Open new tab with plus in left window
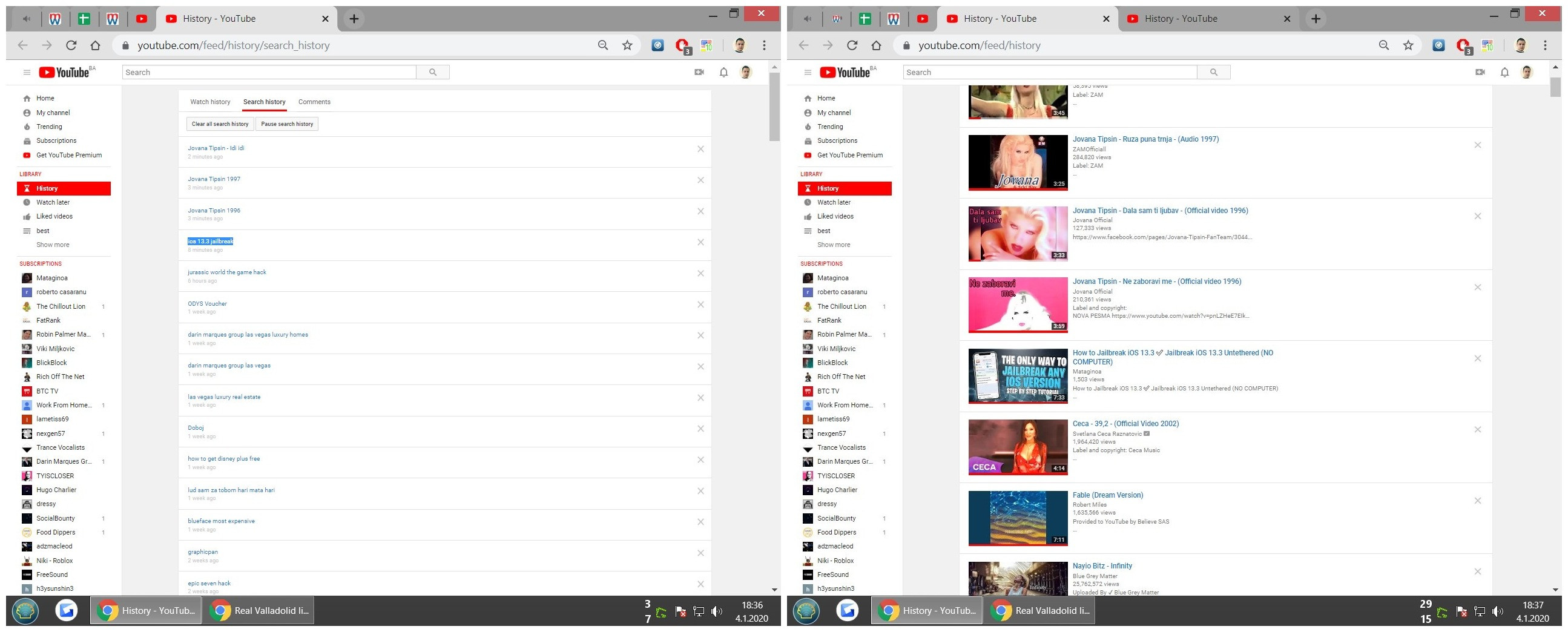 pyautogui.click(x=354, y=19)
